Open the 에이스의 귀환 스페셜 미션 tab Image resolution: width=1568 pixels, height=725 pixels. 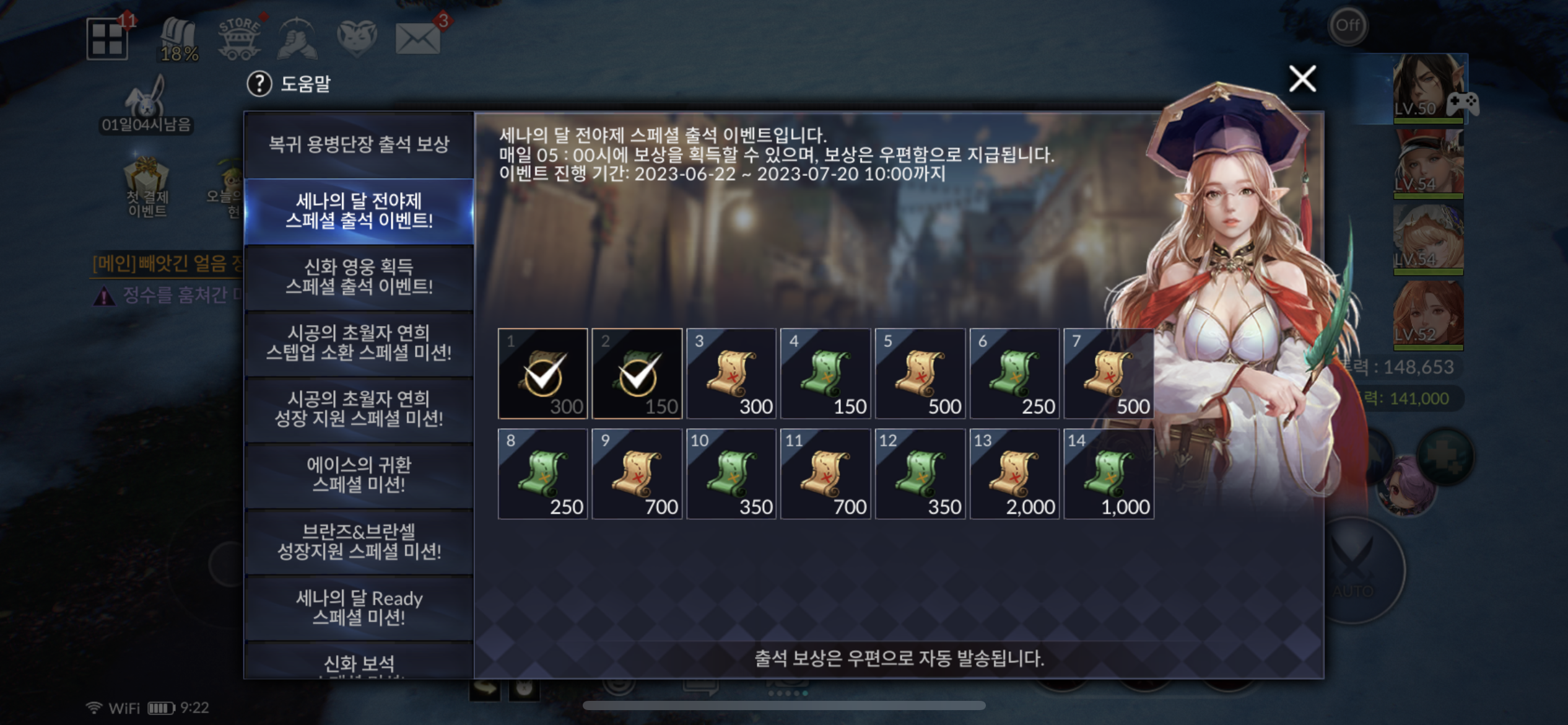pyautogui.click(x=359, y=475)
